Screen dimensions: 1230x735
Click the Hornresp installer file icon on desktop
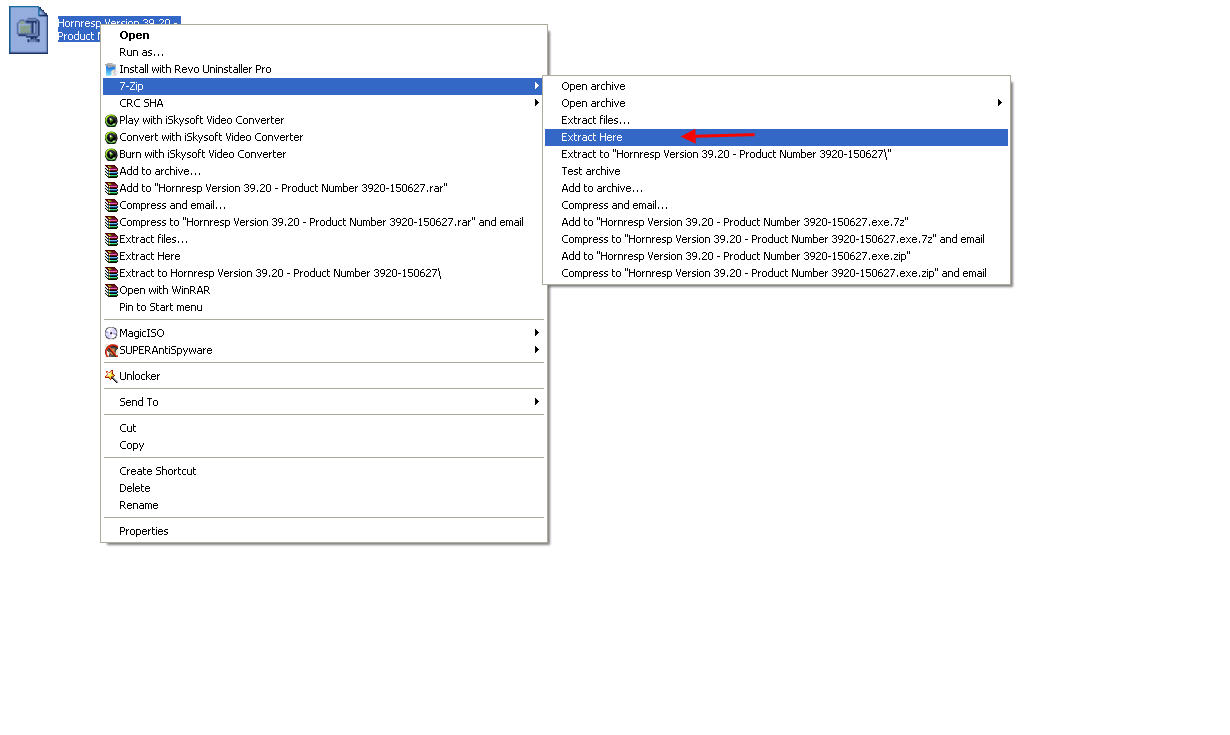coord(29,30)
